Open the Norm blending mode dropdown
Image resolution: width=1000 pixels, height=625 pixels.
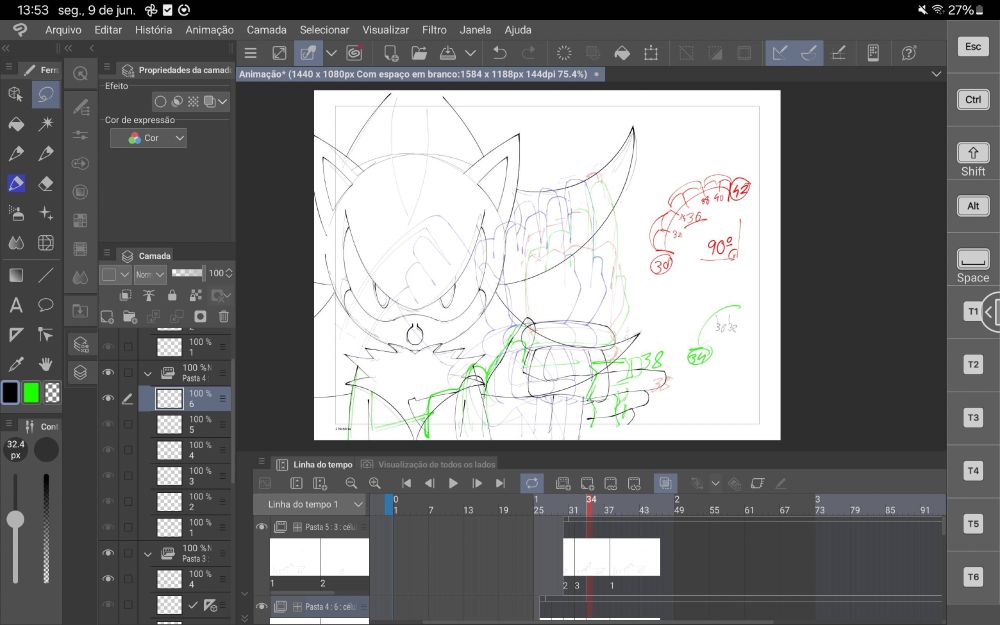point(150,274)
